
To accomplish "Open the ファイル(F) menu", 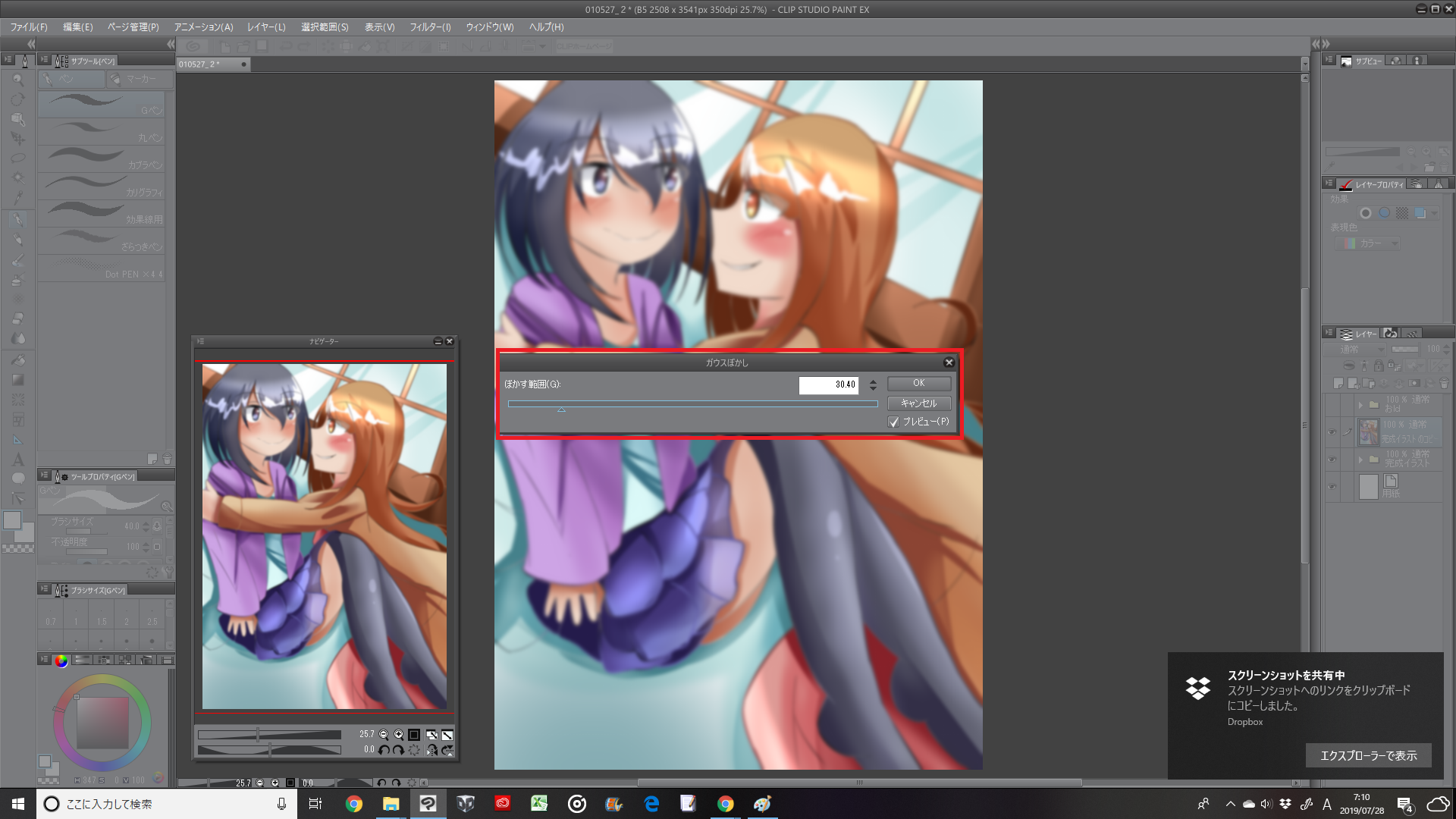I will [29, 27].
